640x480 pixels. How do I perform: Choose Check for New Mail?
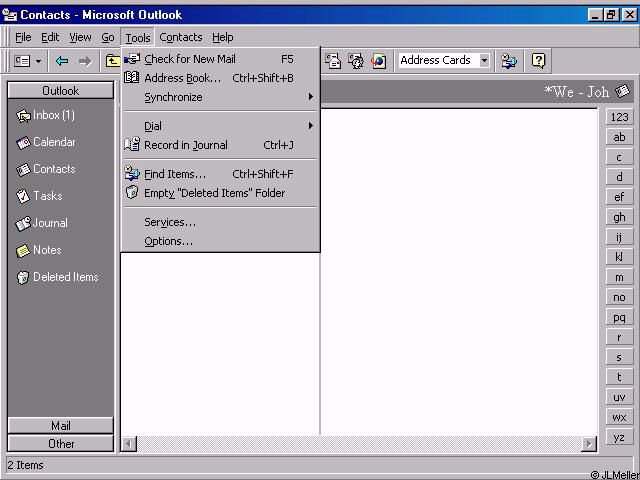220,59
